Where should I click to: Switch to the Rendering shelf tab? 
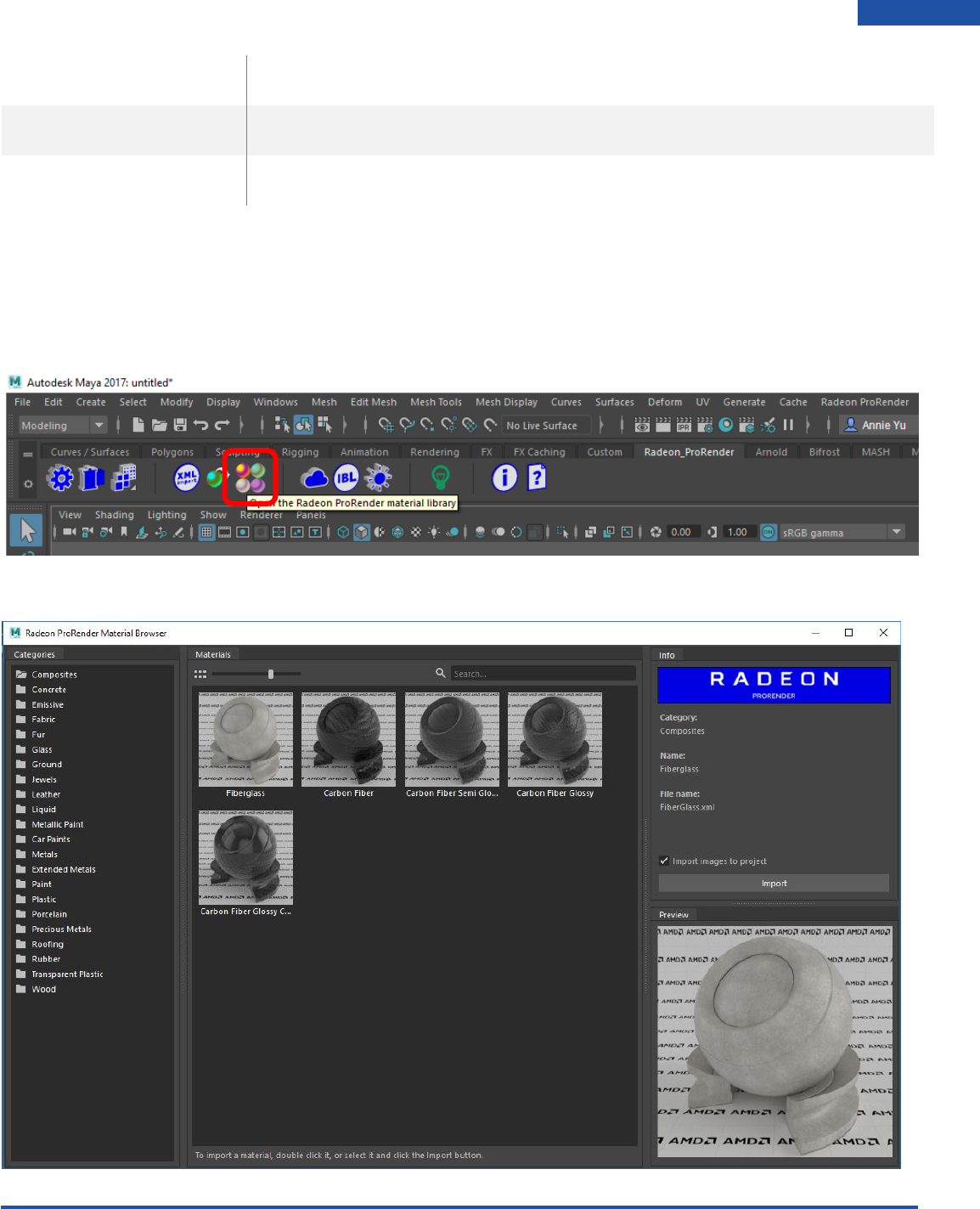pyautogui.click(x=434, y=452)
